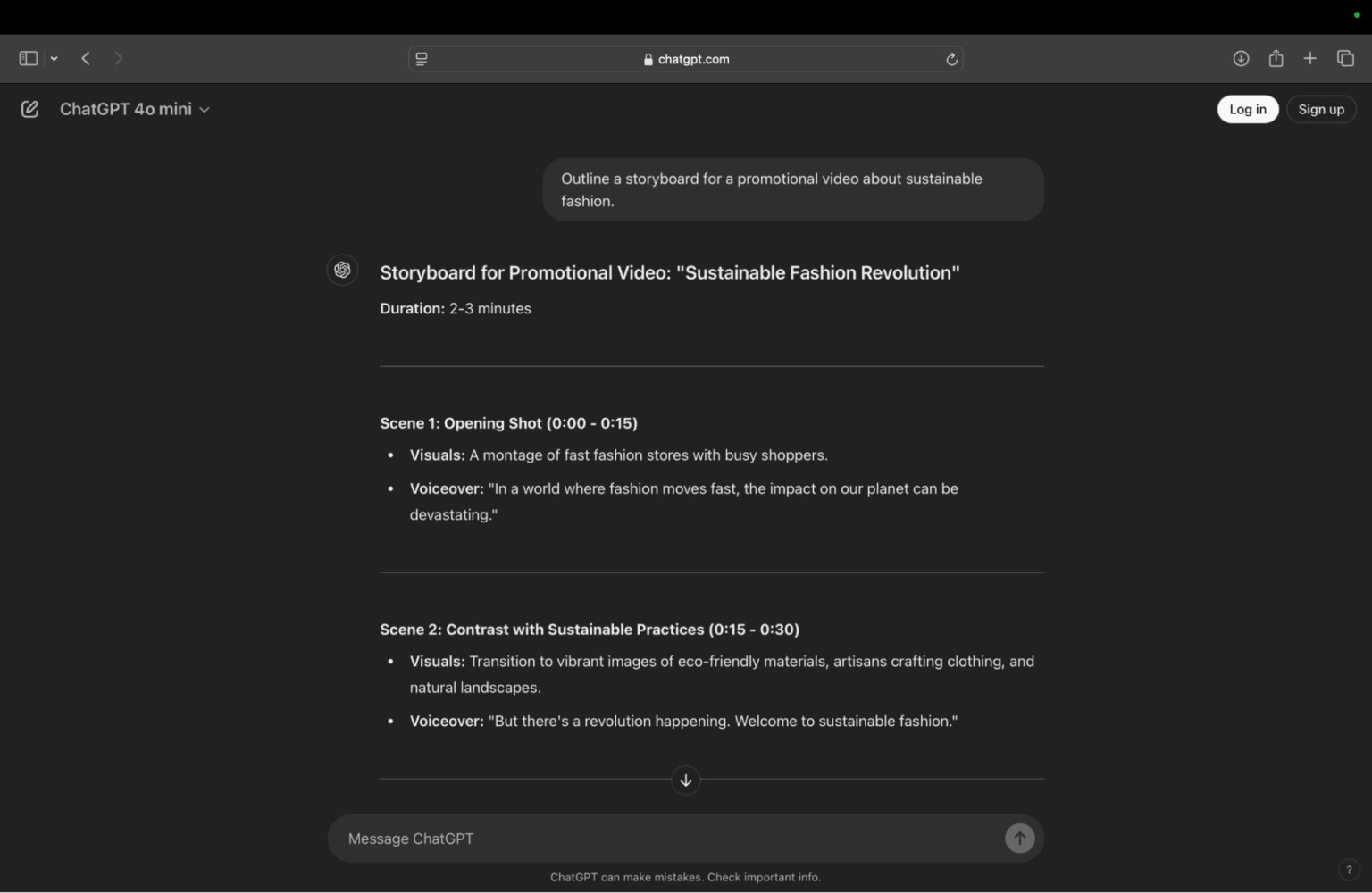Viewport: 1372px width, 893px height.
Task: Click the ChatGPT logo avatar beside the response
Action: pyautogui.click(x=342, y=270)
